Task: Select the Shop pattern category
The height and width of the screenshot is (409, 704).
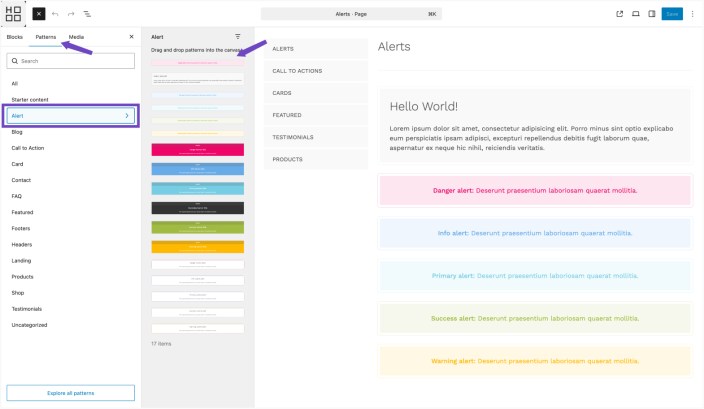Action: [x=18, y=293]
